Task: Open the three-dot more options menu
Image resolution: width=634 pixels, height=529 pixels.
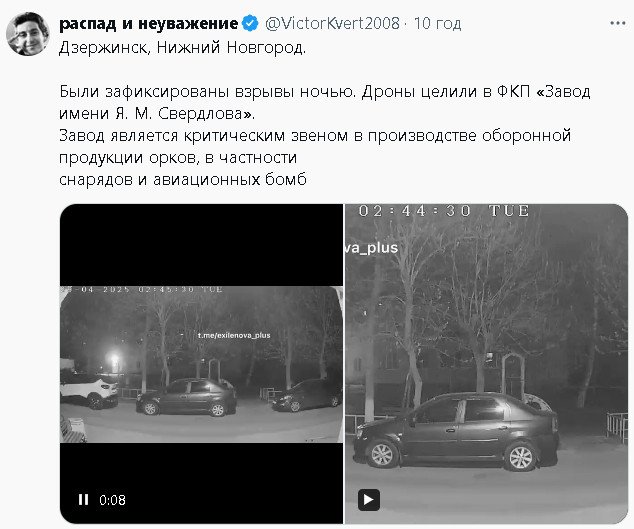Action: click(x=617, y=23)
